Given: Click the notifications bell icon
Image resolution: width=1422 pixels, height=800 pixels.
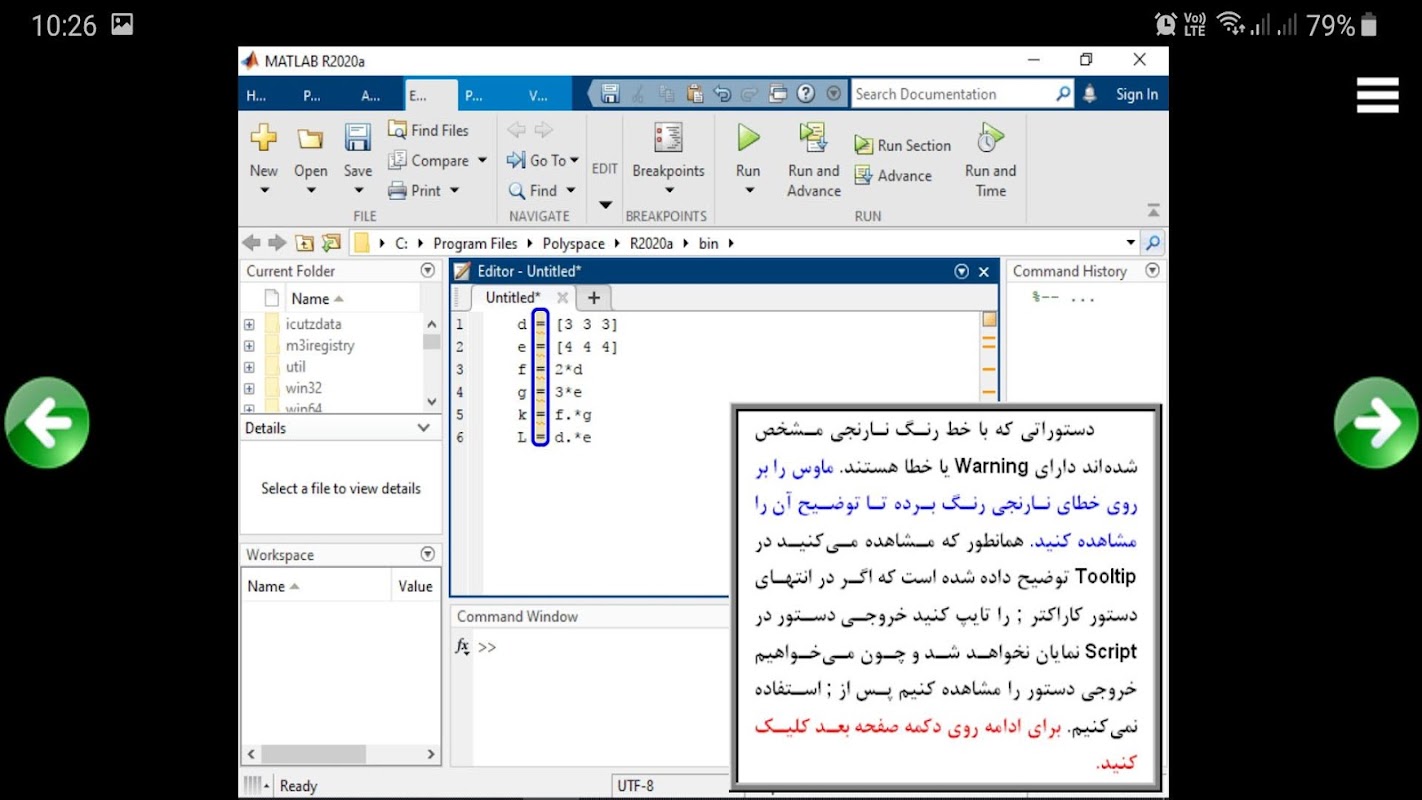Looking at the screenshot, I should [1090, 94].
